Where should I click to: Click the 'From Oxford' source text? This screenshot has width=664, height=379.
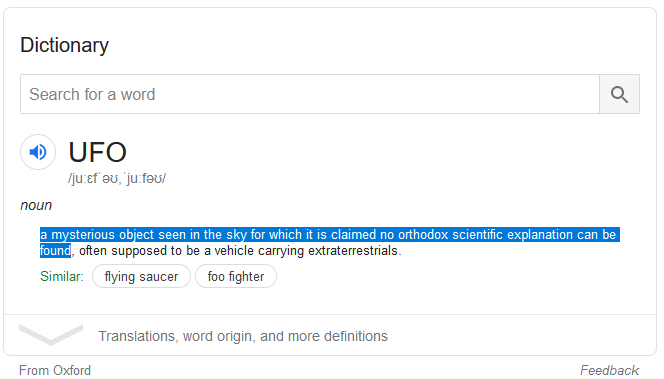(x=55, y=370)
